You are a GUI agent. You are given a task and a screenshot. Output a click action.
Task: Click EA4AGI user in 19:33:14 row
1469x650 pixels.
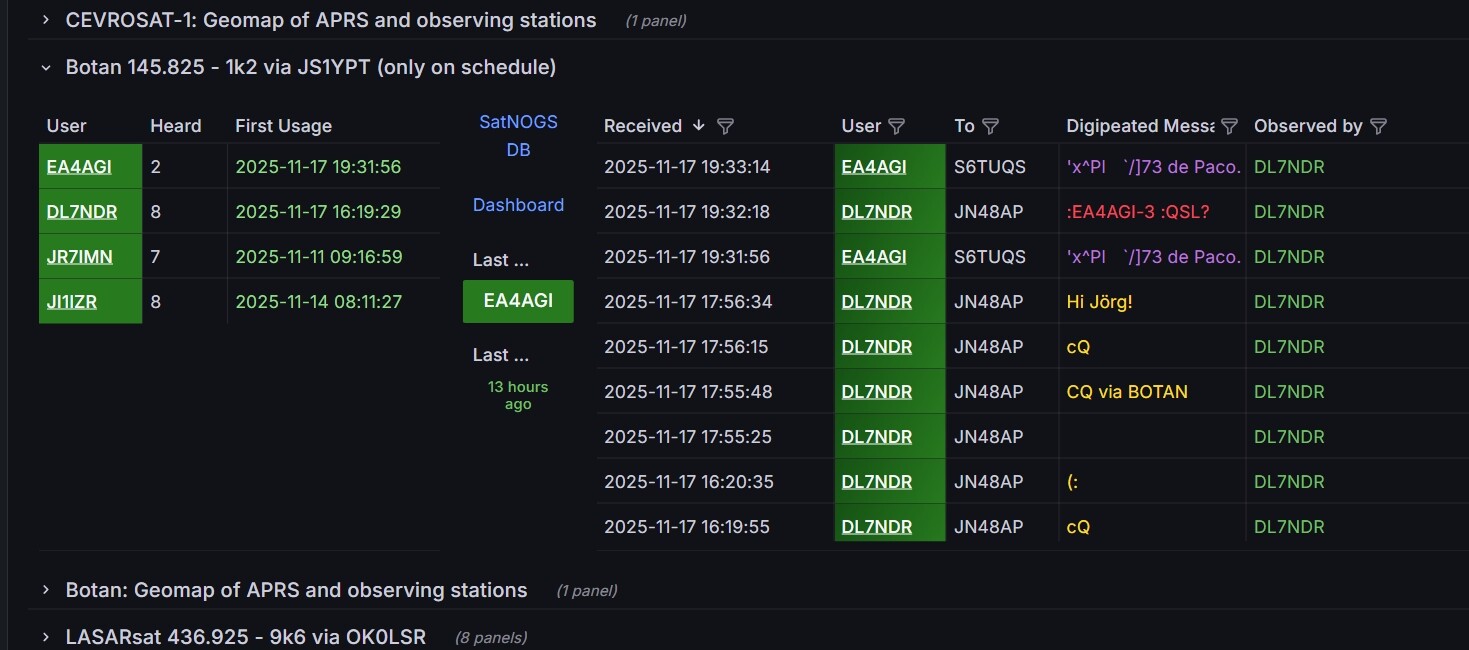click(874, 167)
